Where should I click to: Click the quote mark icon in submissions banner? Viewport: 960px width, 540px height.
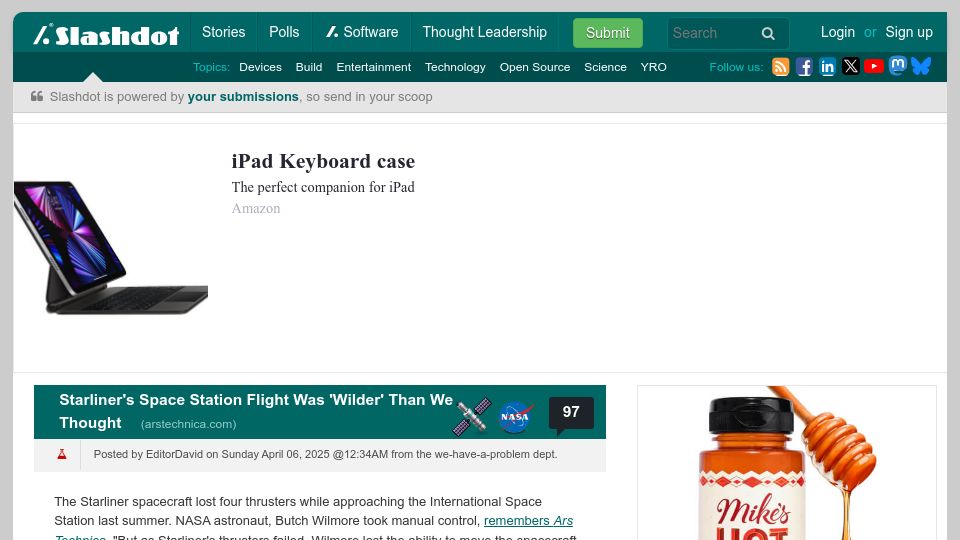pos(37,96)
